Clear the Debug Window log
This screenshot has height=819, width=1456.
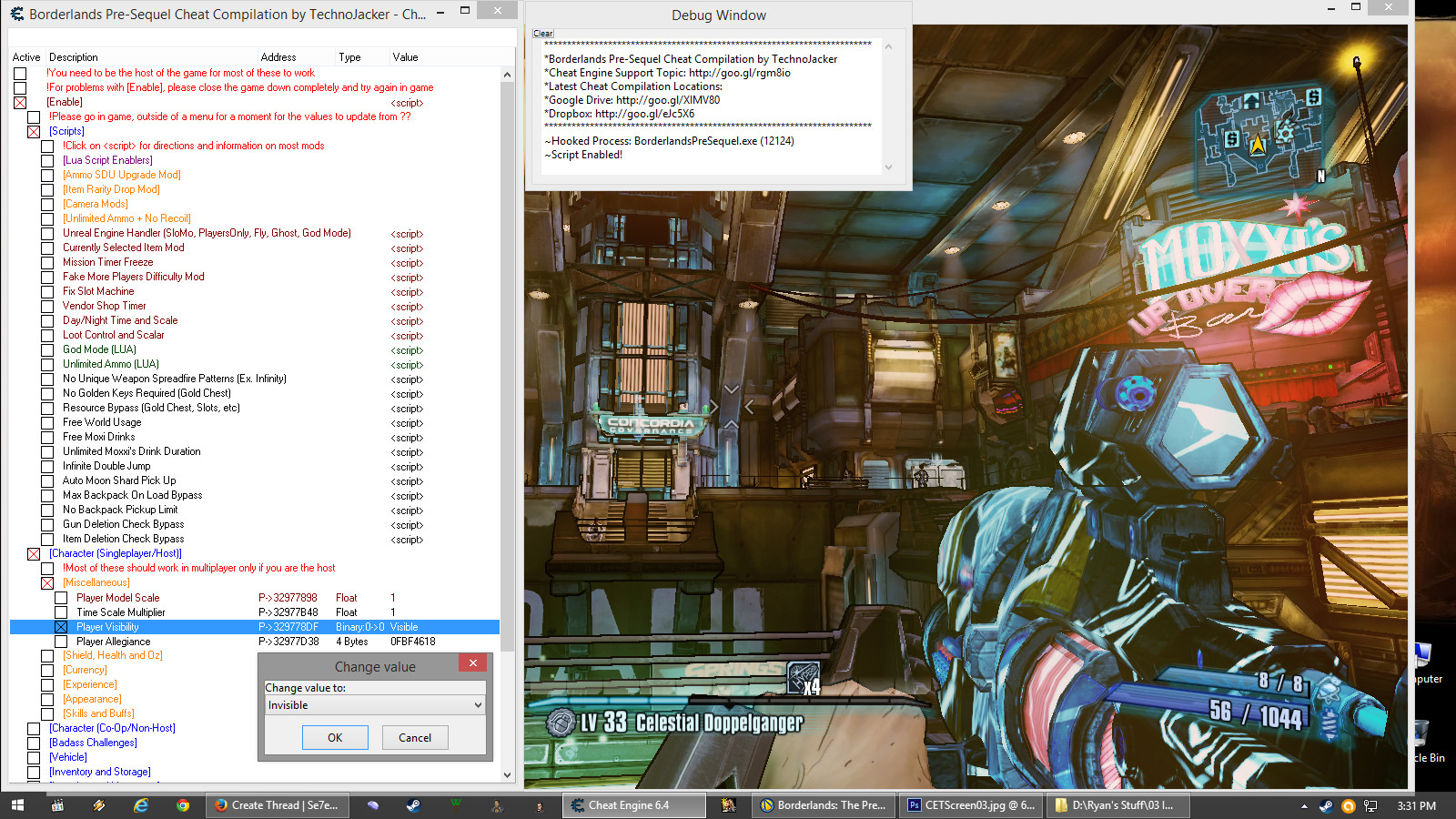pos(542,34)
